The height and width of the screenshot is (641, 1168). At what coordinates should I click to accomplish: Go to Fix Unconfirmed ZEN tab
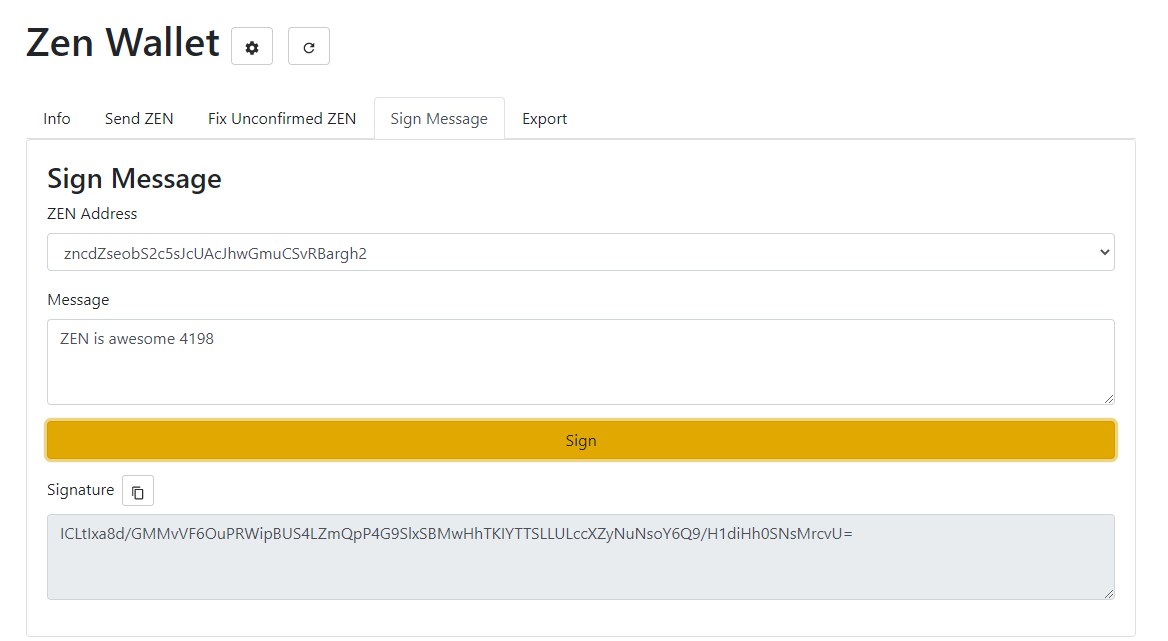point(282,118)
